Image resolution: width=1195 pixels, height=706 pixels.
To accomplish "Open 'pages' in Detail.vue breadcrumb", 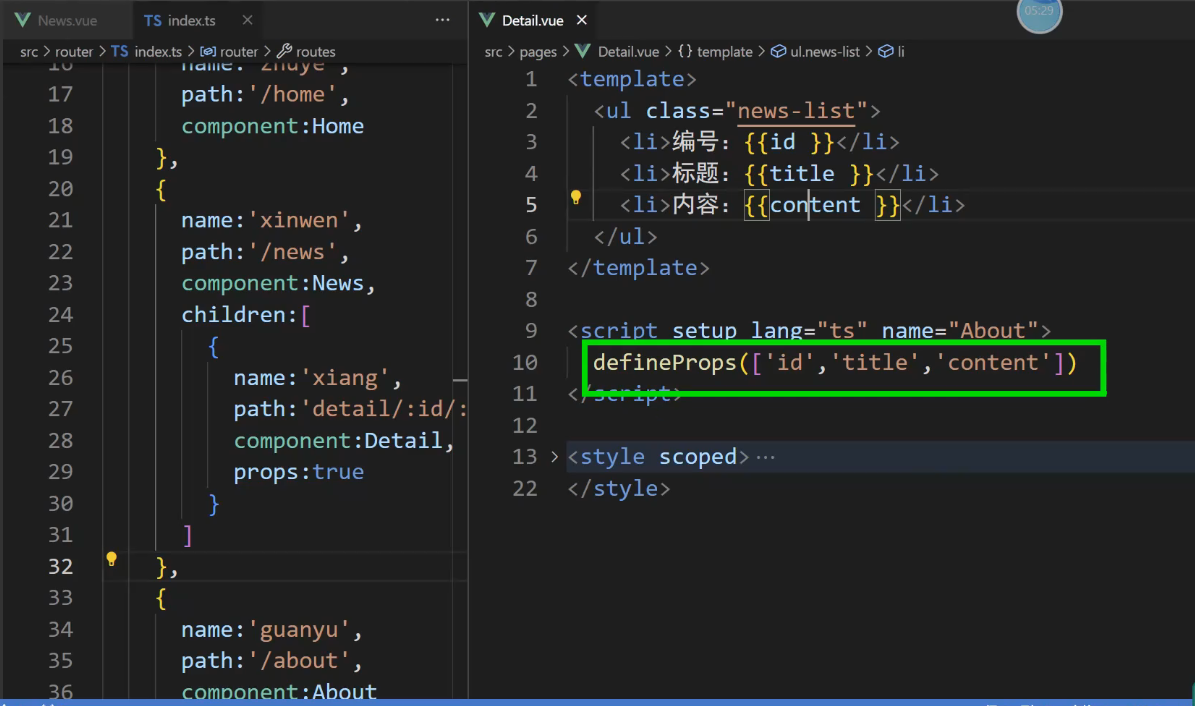I will click(x=538, y=52).
